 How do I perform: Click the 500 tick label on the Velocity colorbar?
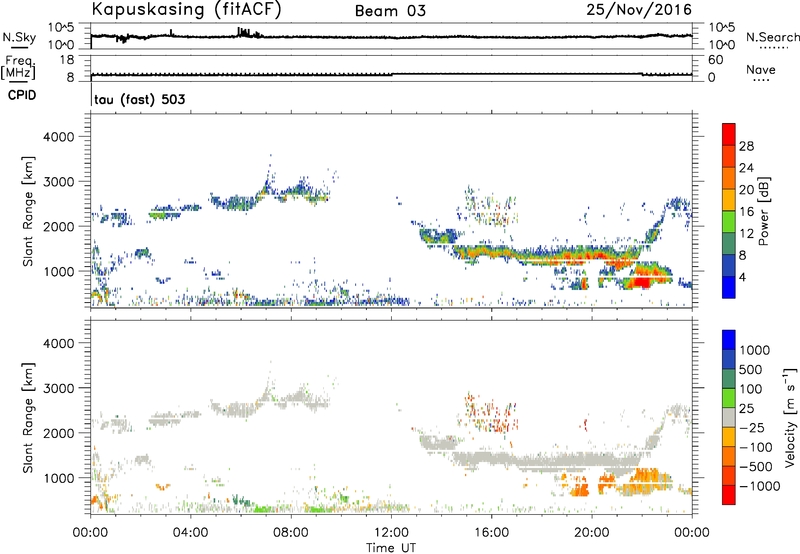point(751,369)
